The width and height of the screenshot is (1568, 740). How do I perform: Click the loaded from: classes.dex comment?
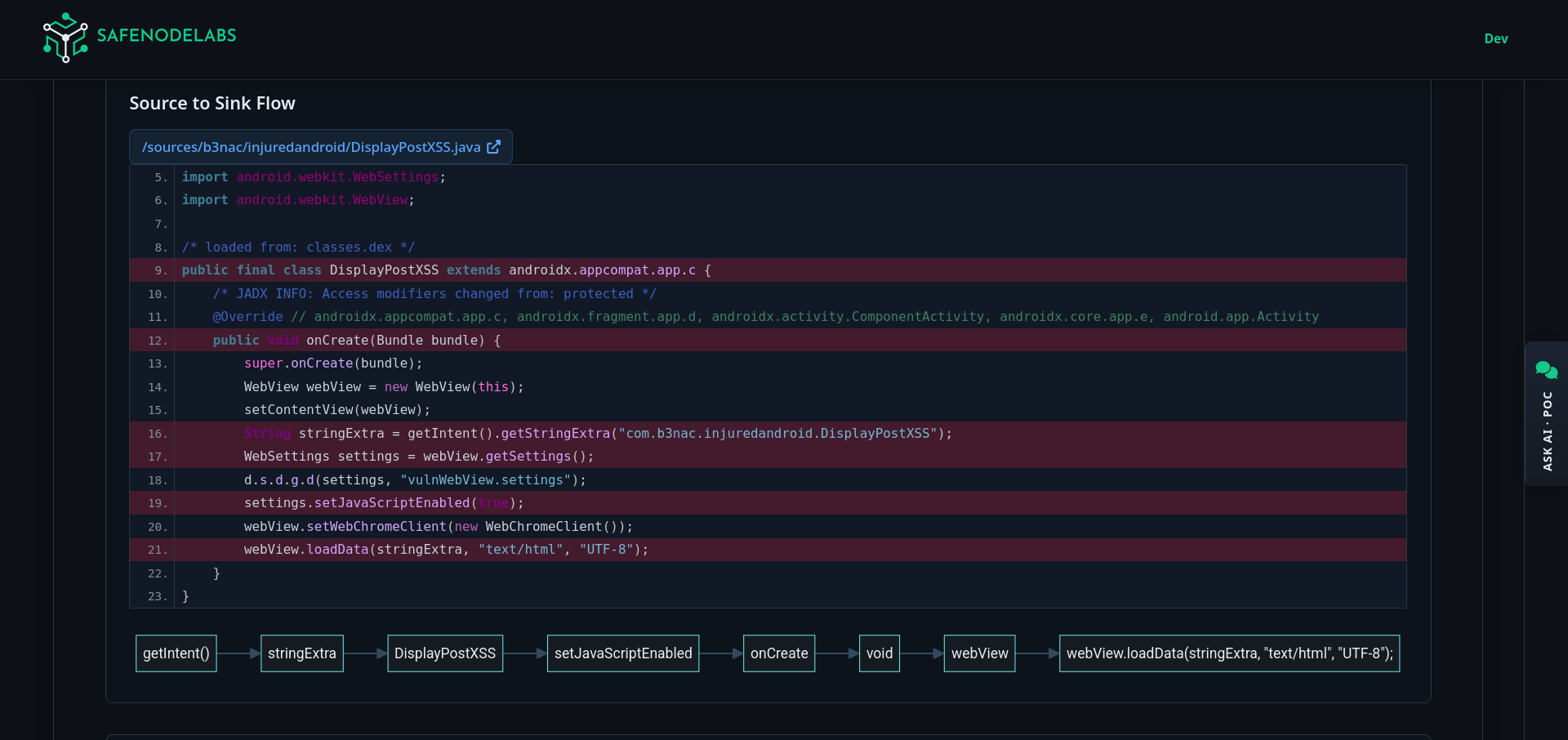[298, 247]
